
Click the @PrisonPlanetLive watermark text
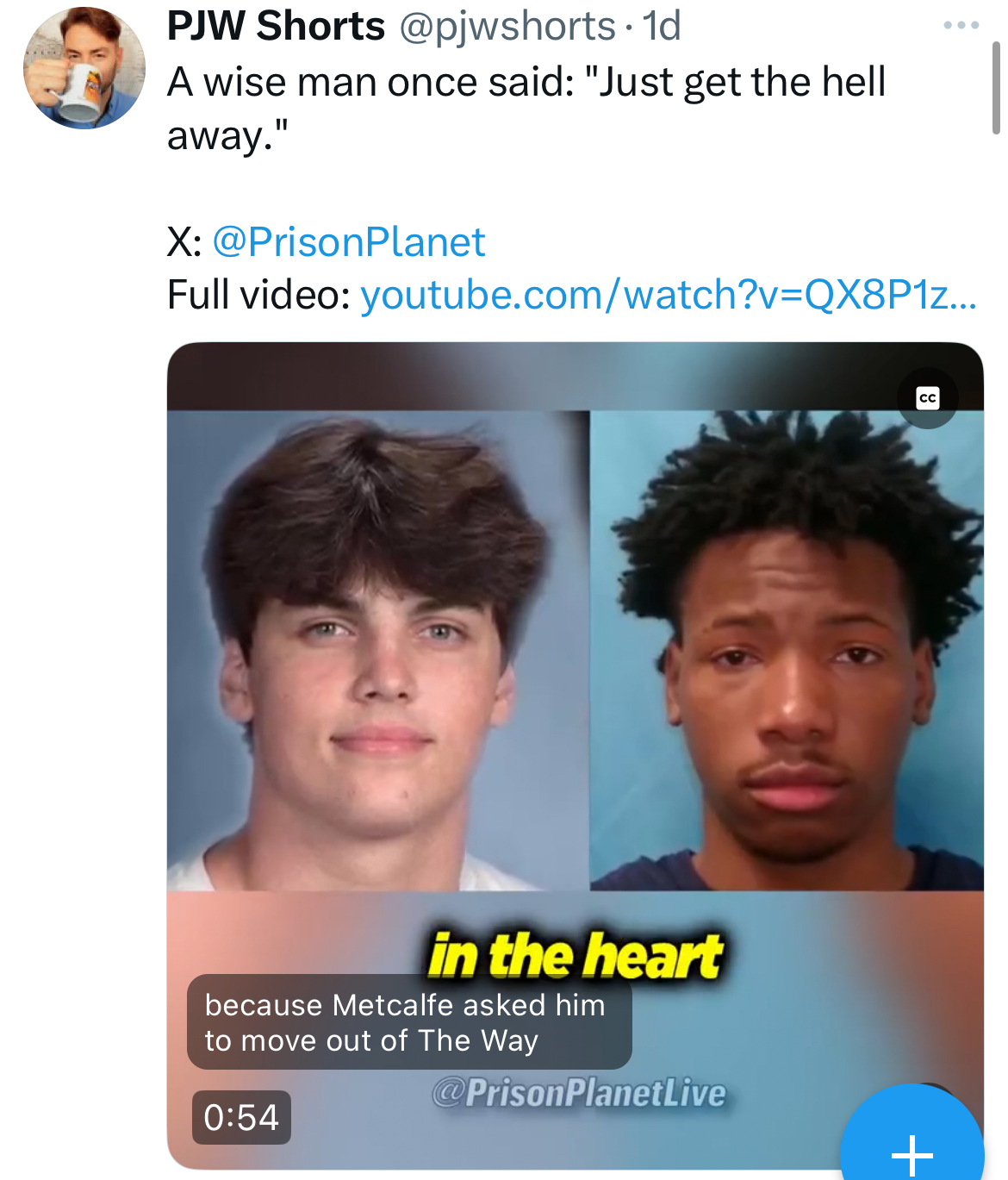(x=578, y=1093)
